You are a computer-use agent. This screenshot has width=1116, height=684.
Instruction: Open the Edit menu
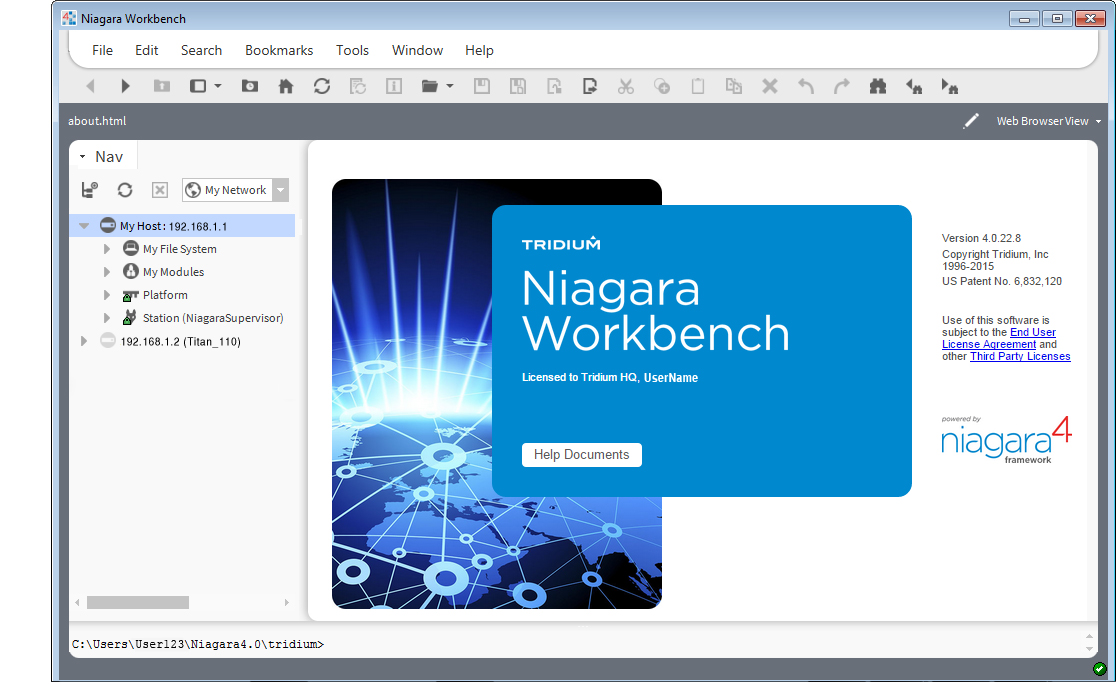coord(147,50)
